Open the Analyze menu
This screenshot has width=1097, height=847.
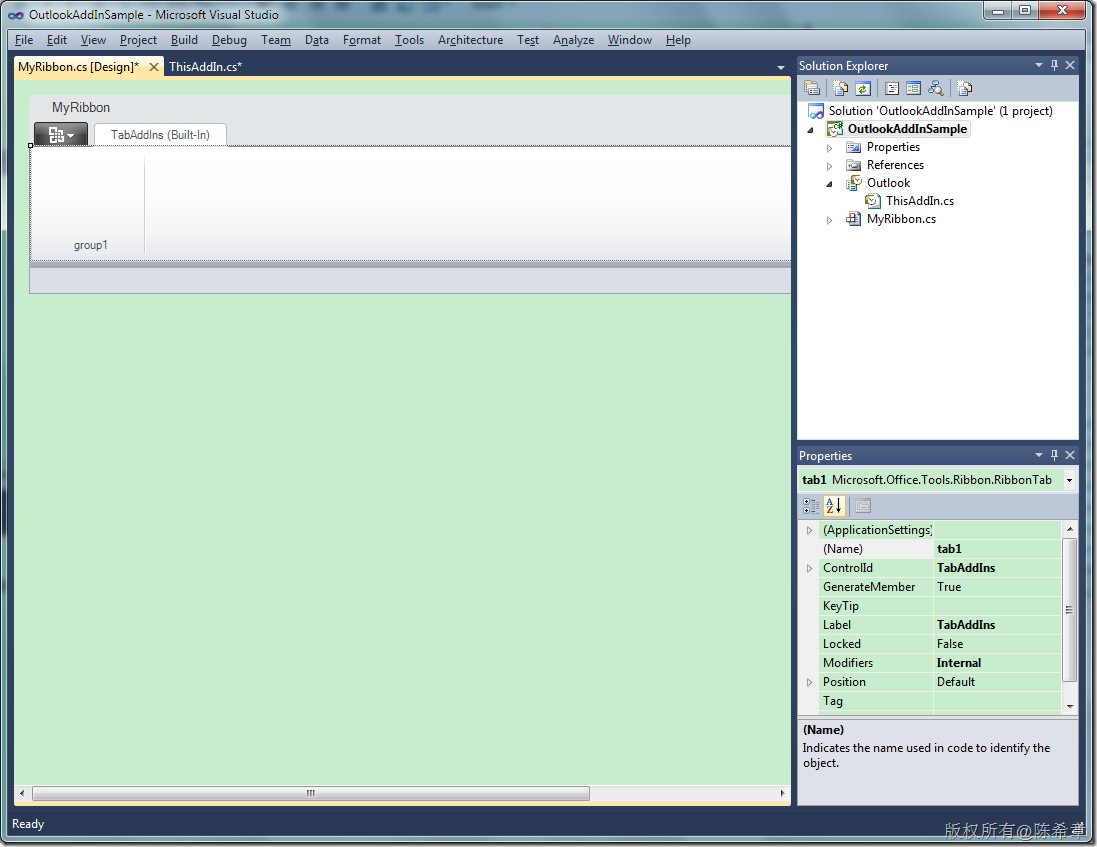[x=573, y=40]
